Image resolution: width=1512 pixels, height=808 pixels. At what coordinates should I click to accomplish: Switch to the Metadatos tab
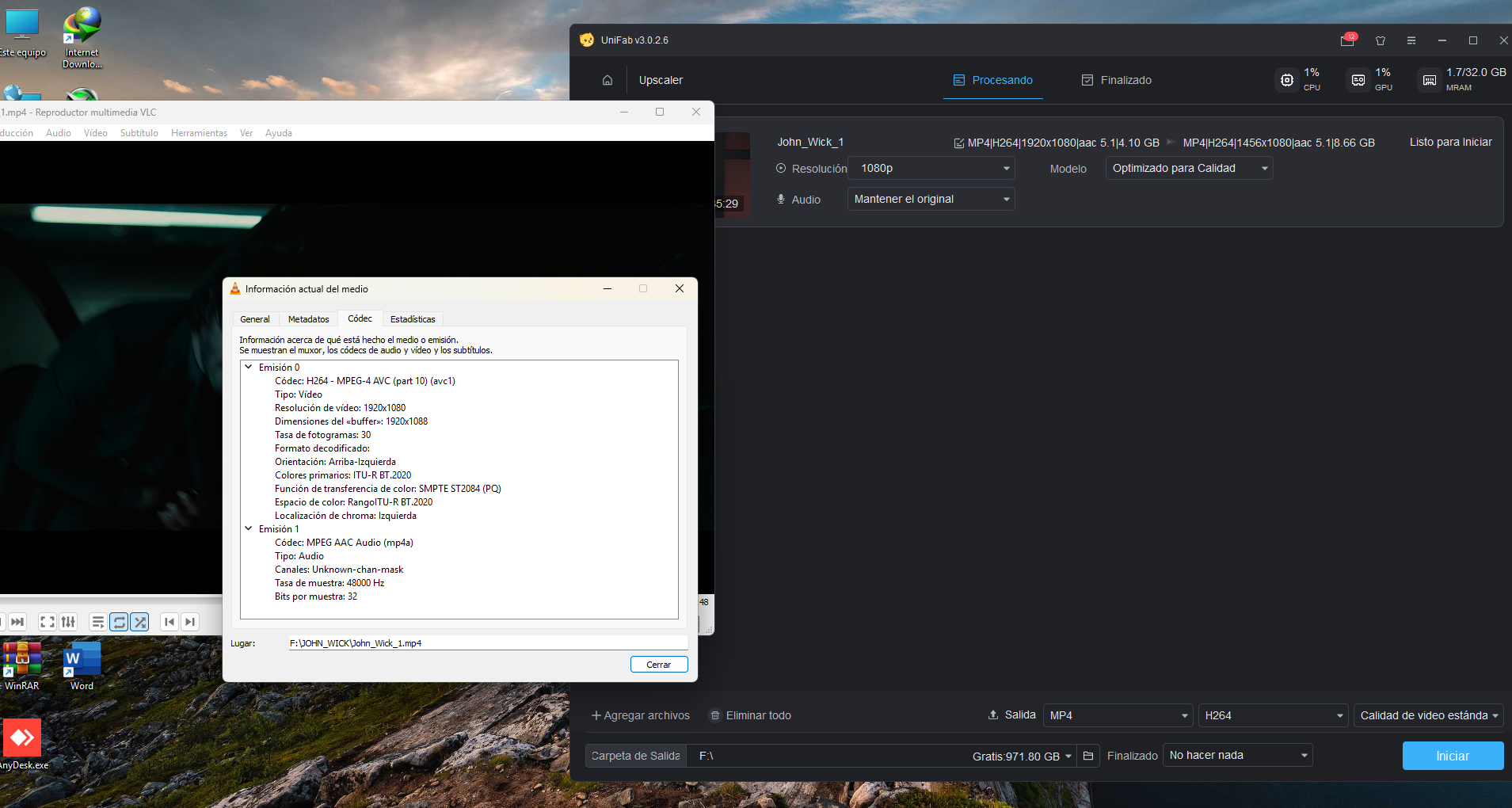coord(309,319)
